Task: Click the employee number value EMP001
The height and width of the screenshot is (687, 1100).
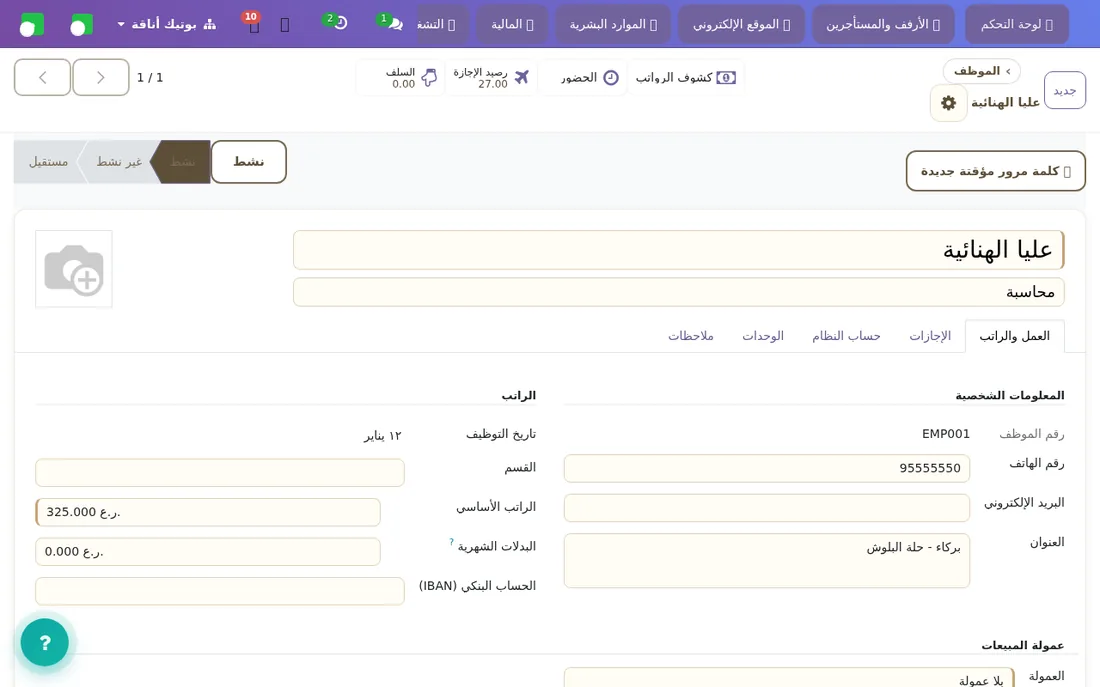Action: [946, 434]
